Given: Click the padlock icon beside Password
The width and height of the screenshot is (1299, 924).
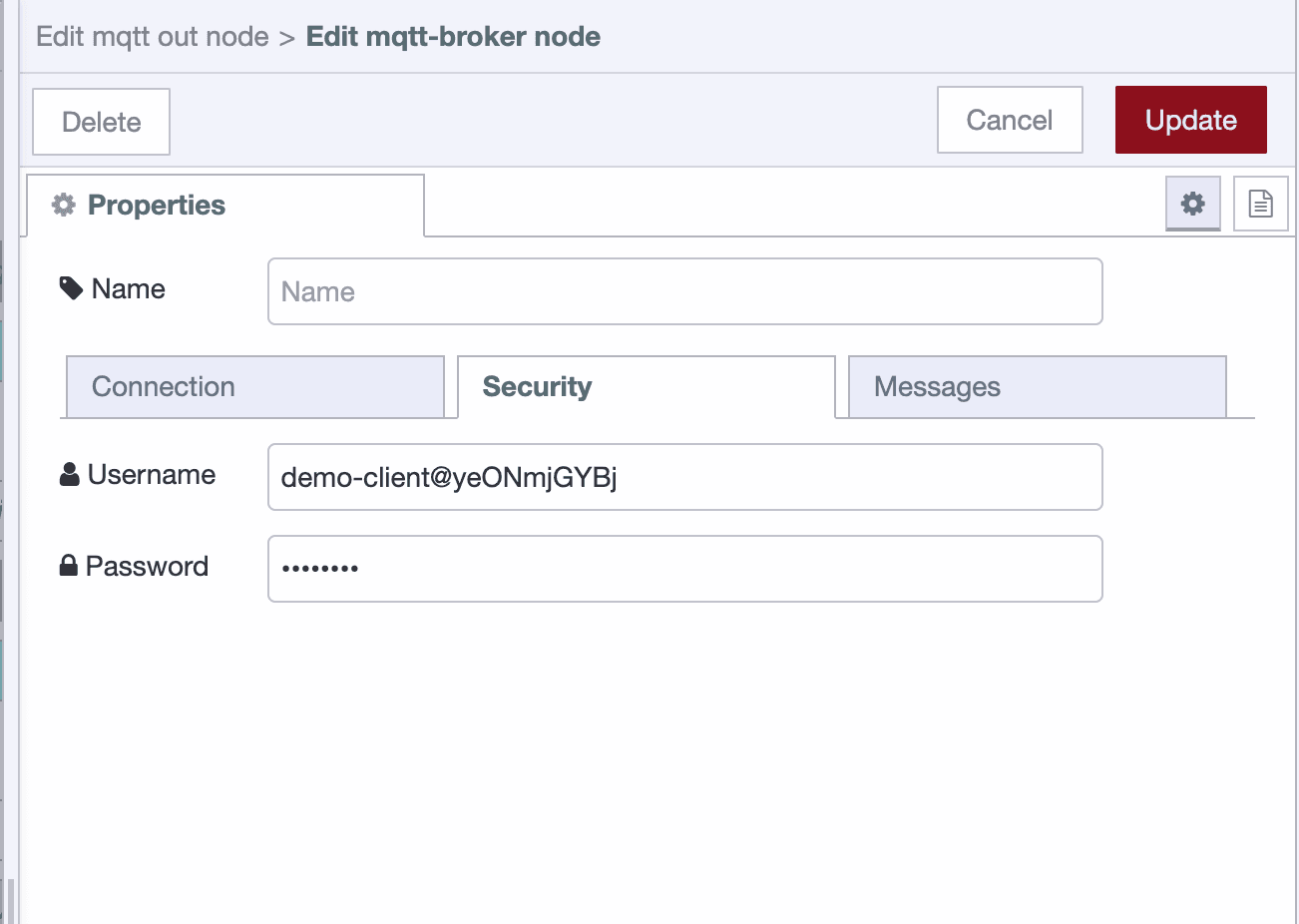Looking at the screenshot, I should (68, 565).
